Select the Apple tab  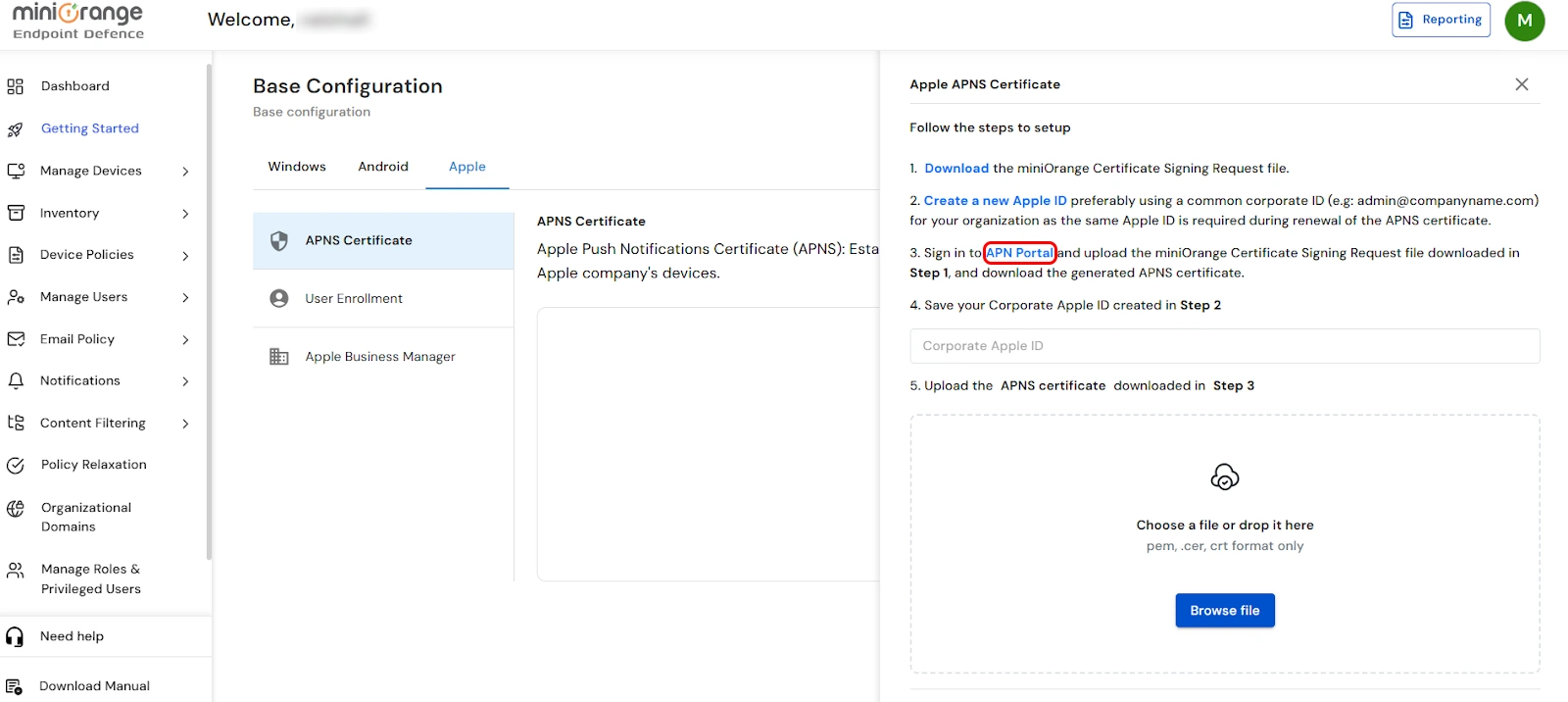467,167
